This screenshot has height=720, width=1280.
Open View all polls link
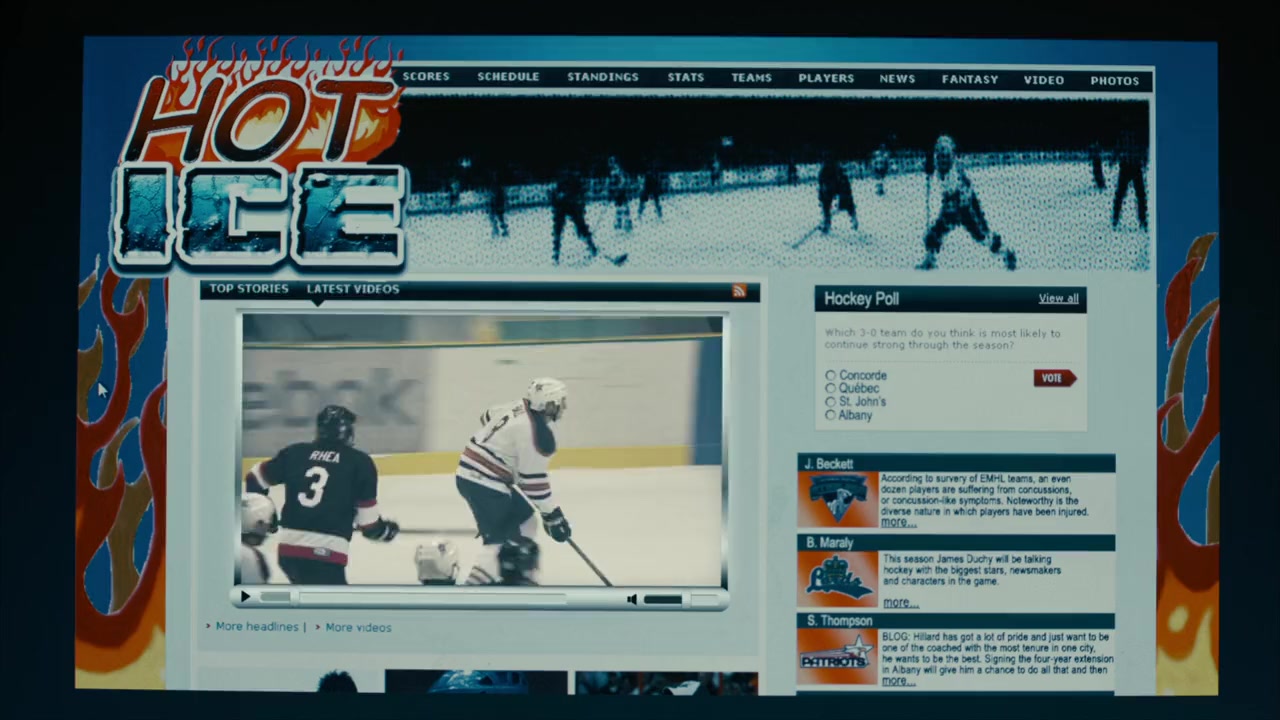click(1058, 298)
